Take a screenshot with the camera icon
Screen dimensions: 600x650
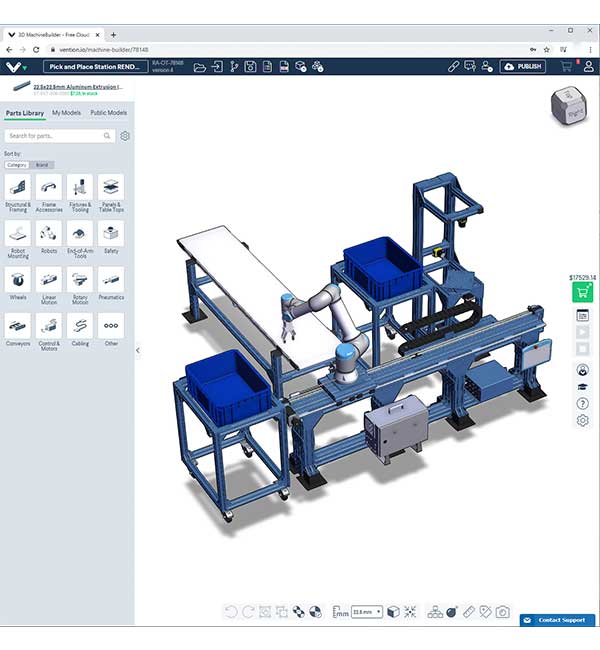tap(503, 612)
